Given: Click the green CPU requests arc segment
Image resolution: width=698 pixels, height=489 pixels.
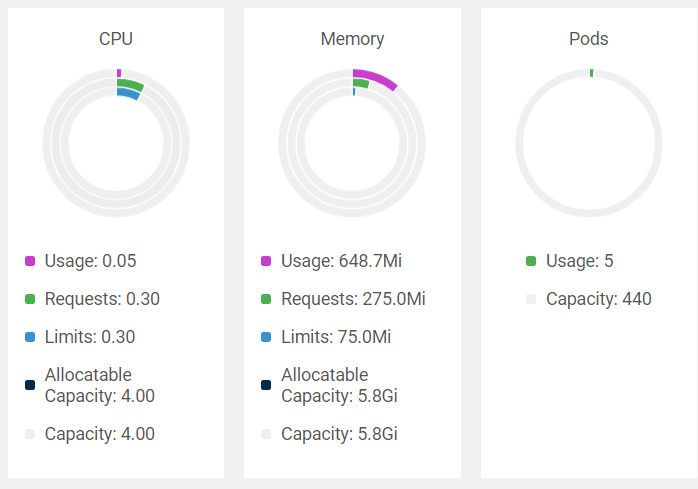Looking at the screenshot, I should tap(132, 84).
